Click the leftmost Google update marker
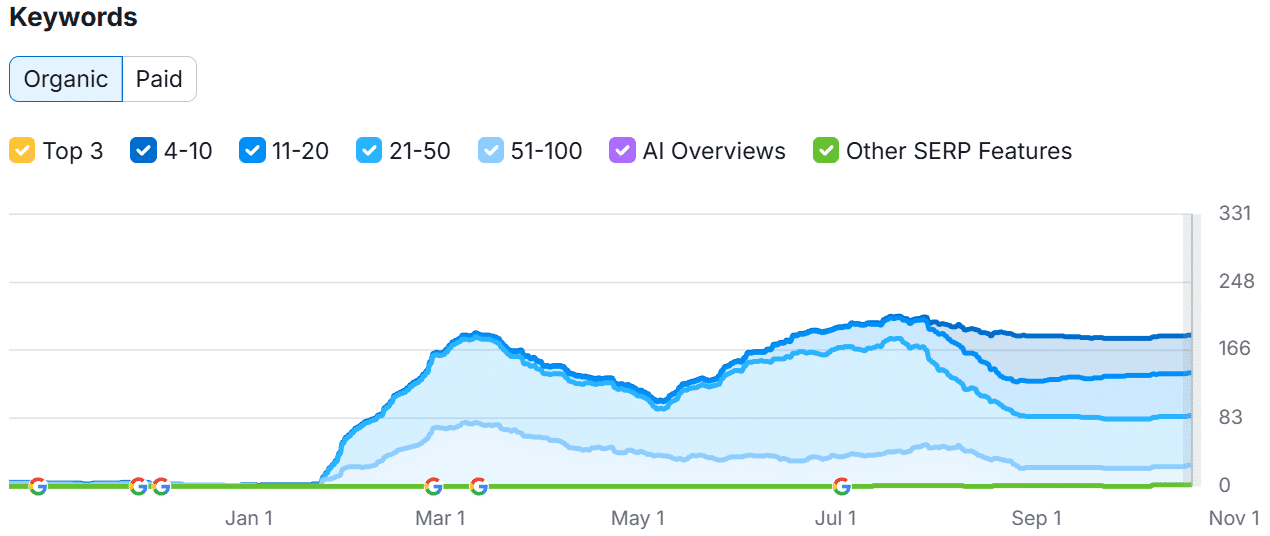The width and height of the screenshot is (1270, 536). click(38, 486)
